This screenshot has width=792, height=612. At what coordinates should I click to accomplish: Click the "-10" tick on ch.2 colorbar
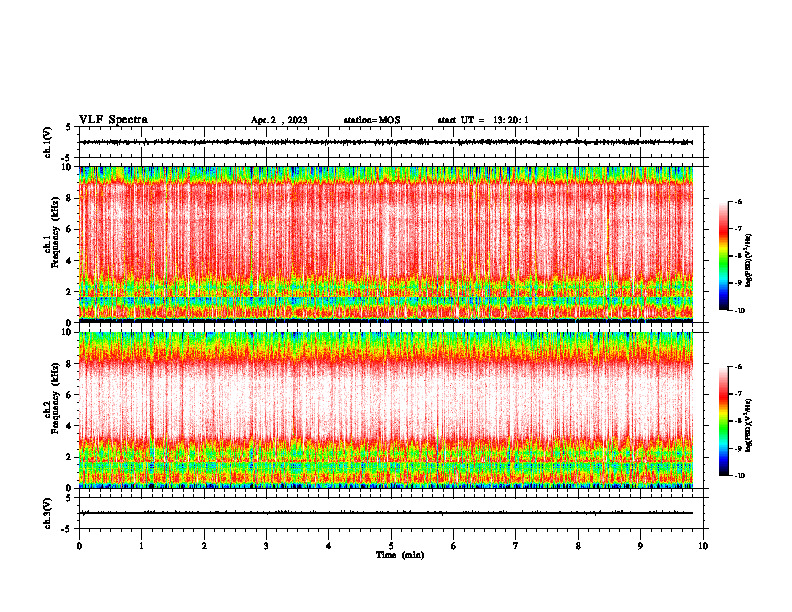[739, 476]
